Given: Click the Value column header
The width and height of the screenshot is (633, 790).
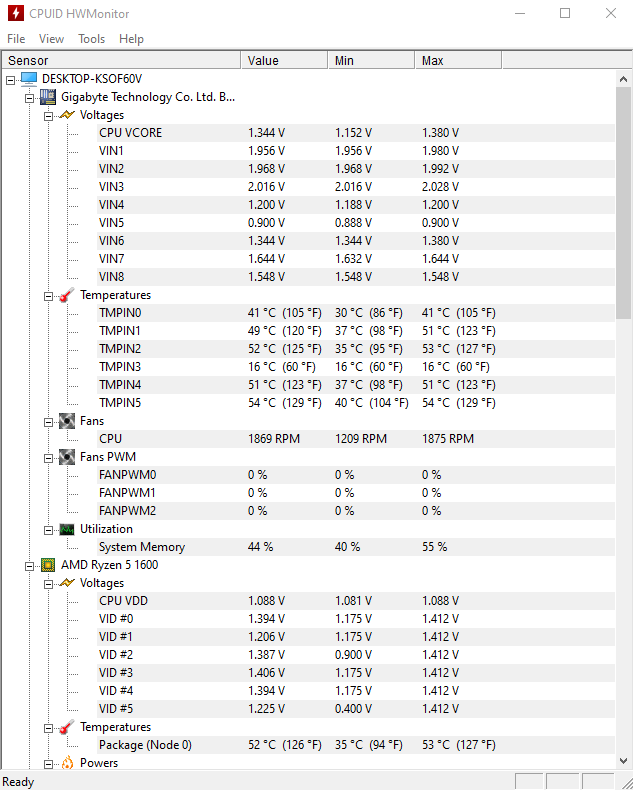Looking at the screenshot, I should coord(284,60).
